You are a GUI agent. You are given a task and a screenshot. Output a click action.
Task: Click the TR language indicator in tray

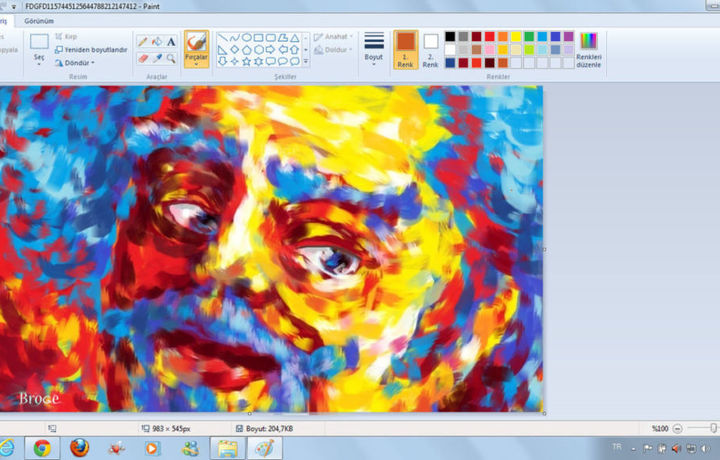pyautogui.click(x=617, y=447)
